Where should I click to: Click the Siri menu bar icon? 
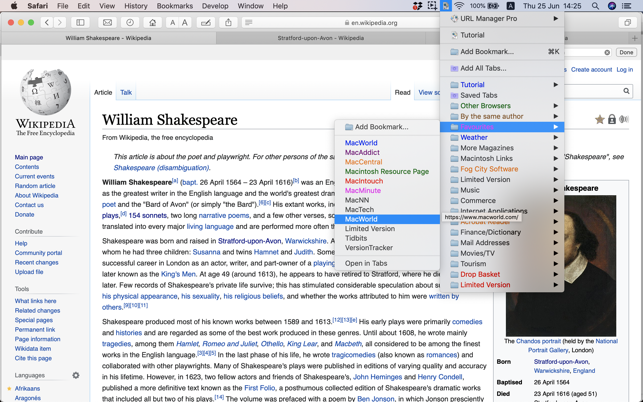coord(612,6)
